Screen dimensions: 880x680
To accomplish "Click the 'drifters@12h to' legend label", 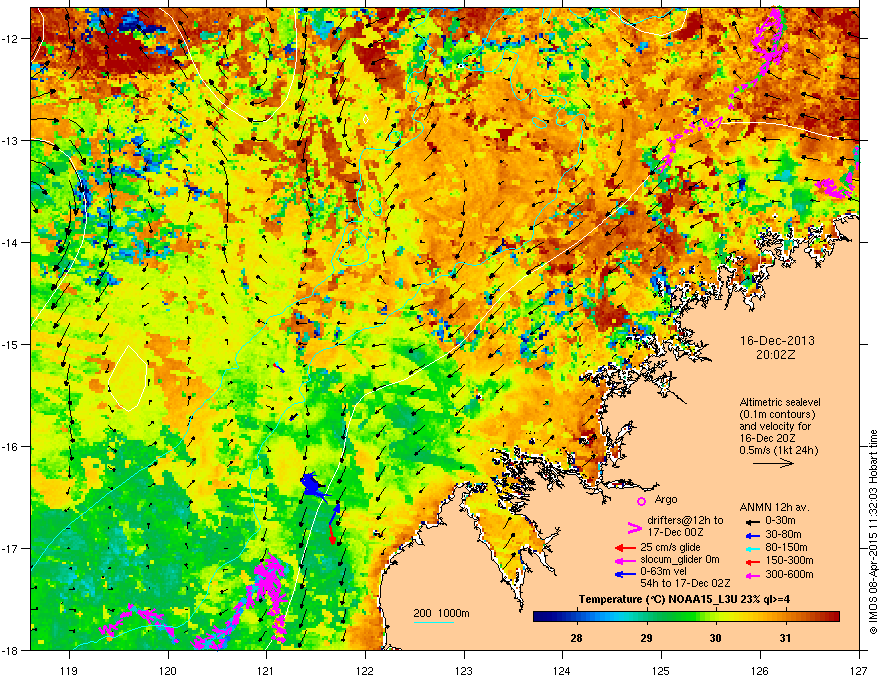I will coord(685,520).
